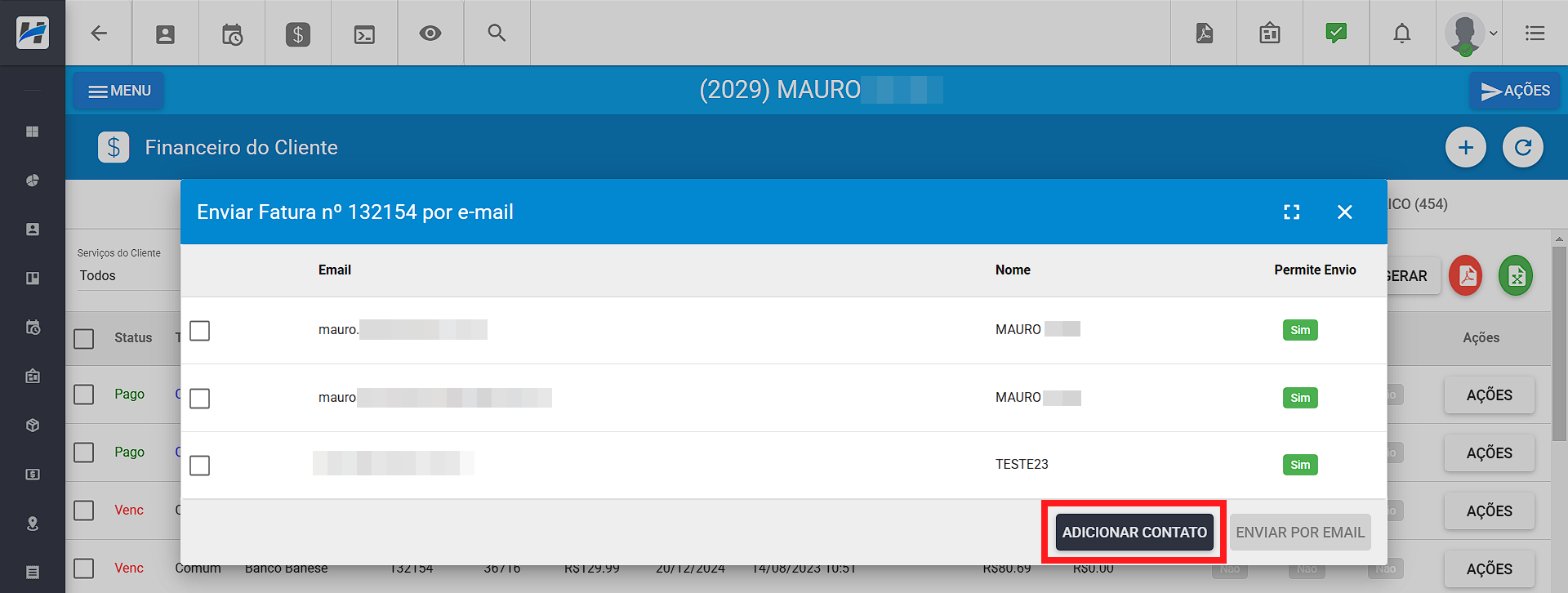Check the first Venc row checkbox

click(x=84, y=511)
